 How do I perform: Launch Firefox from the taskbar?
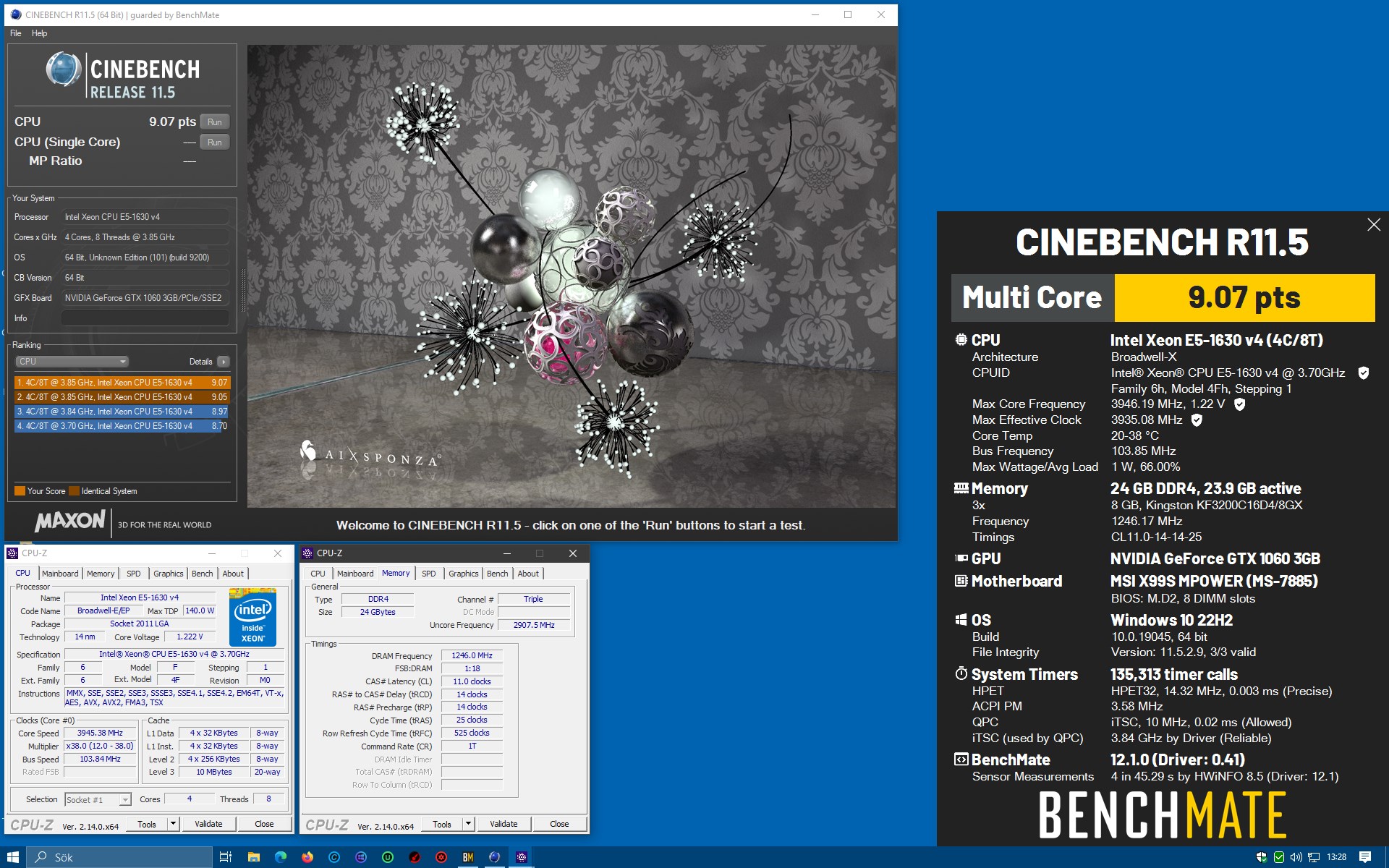(307, 857)
